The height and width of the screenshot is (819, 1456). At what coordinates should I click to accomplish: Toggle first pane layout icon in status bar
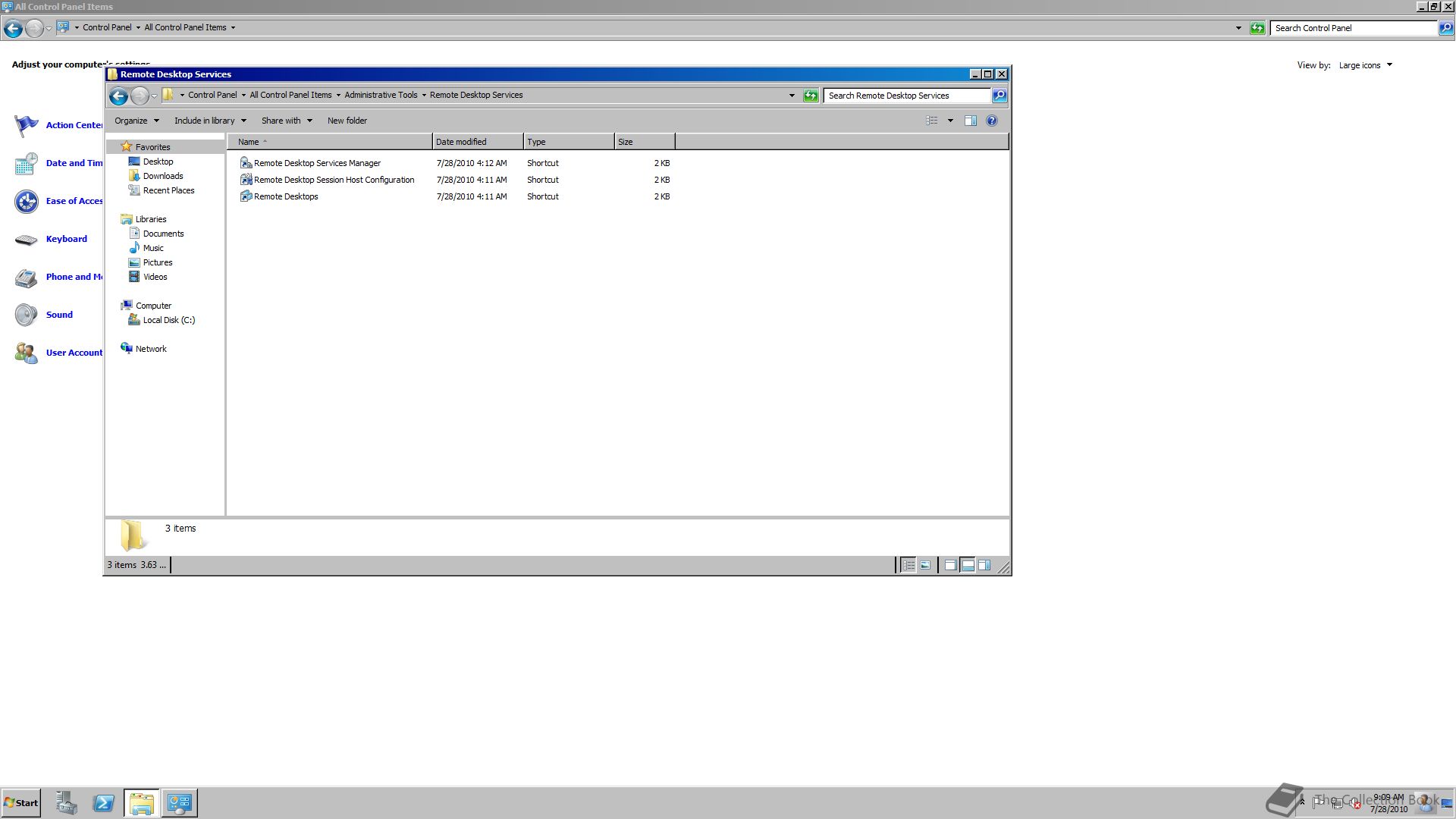(950, 566)
